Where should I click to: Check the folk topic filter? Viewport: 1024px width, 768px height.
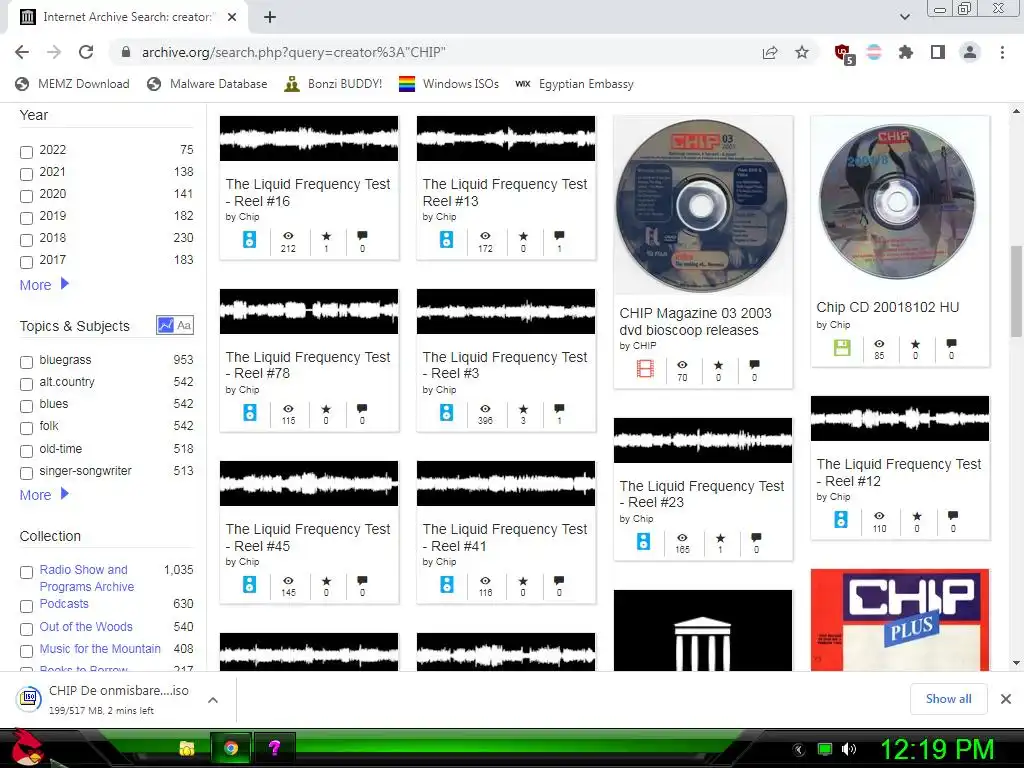tap(26, 428)
